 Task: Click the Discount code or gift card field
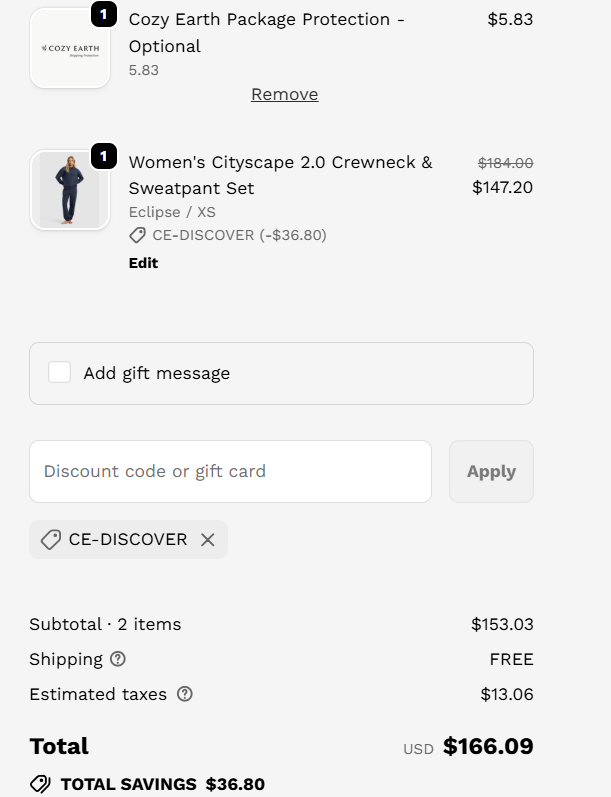click(230, 471)
